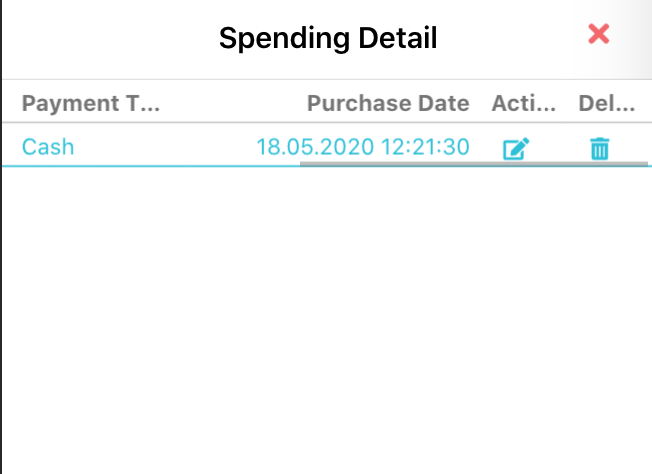Click the Spending Detail title
This screenshot has width=652, height=474.
(328, 39)
